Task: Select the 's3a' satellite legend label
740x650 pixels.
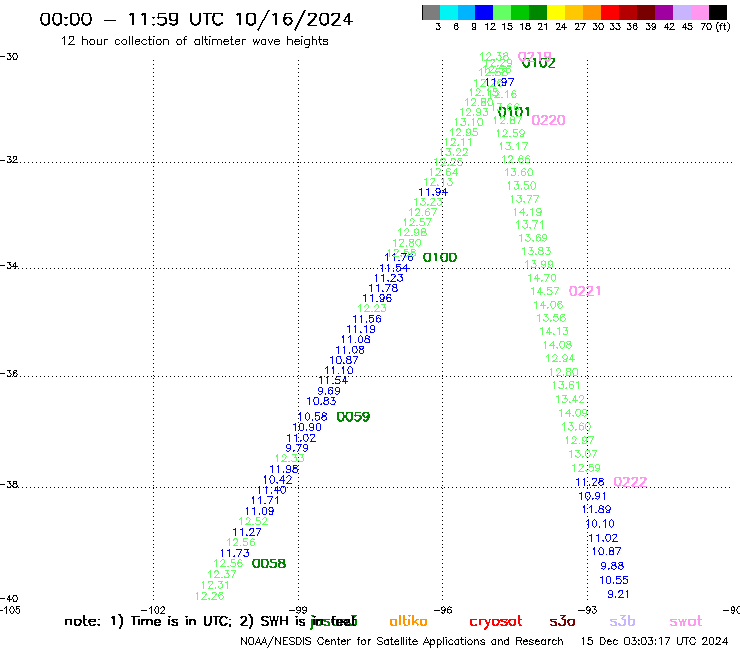Action: [562, 622]
